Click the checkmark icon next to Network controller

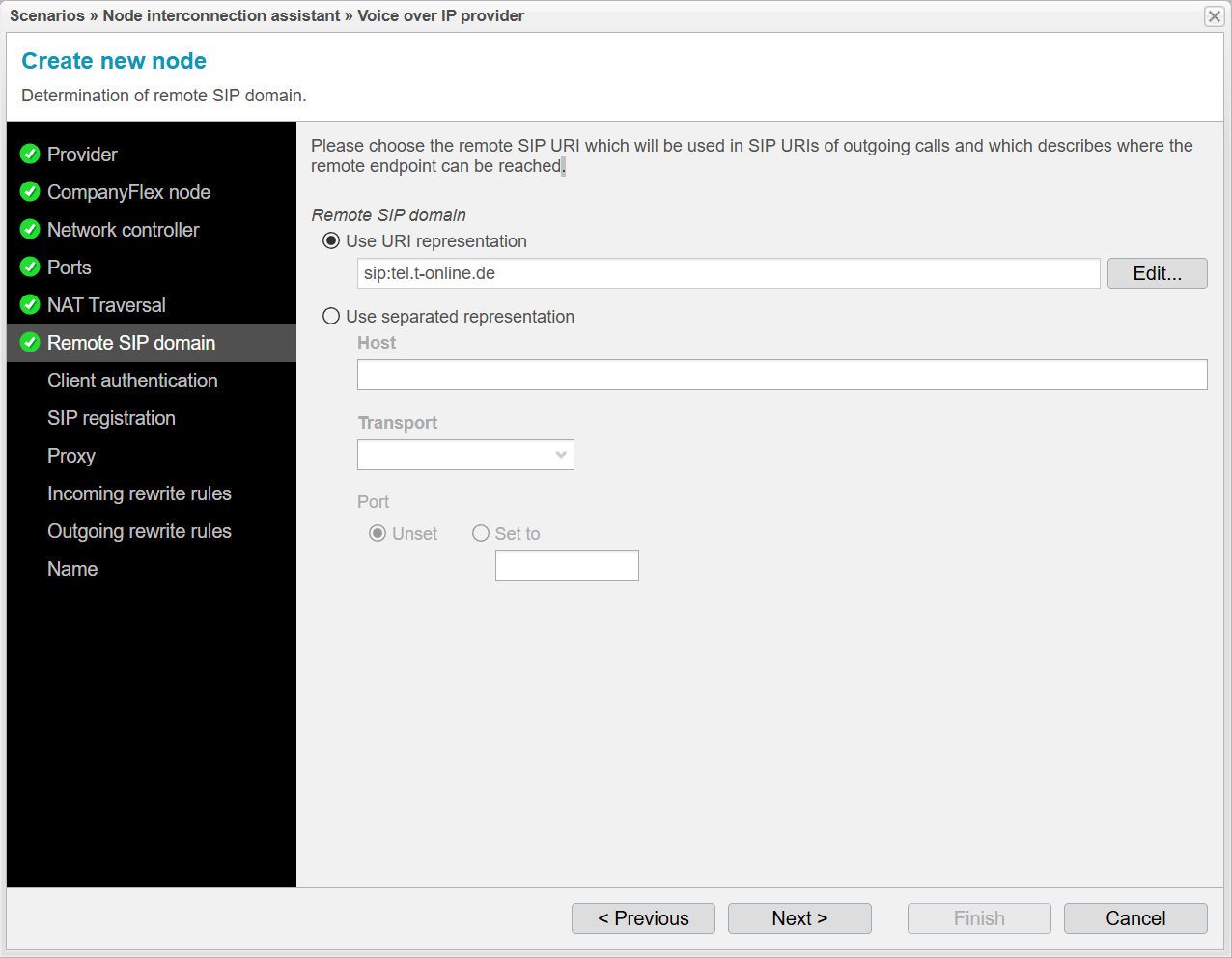pos(30,230)
